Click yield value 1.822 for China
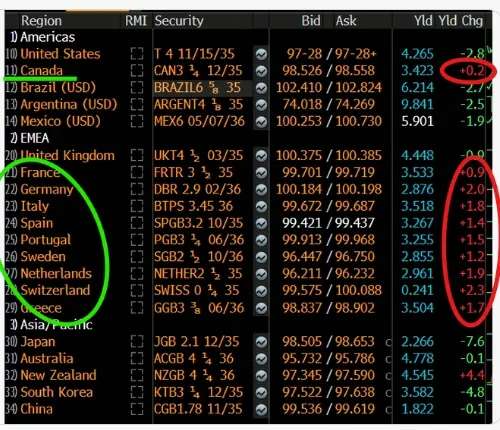The image size is (500, 430). tap(418, 409)
